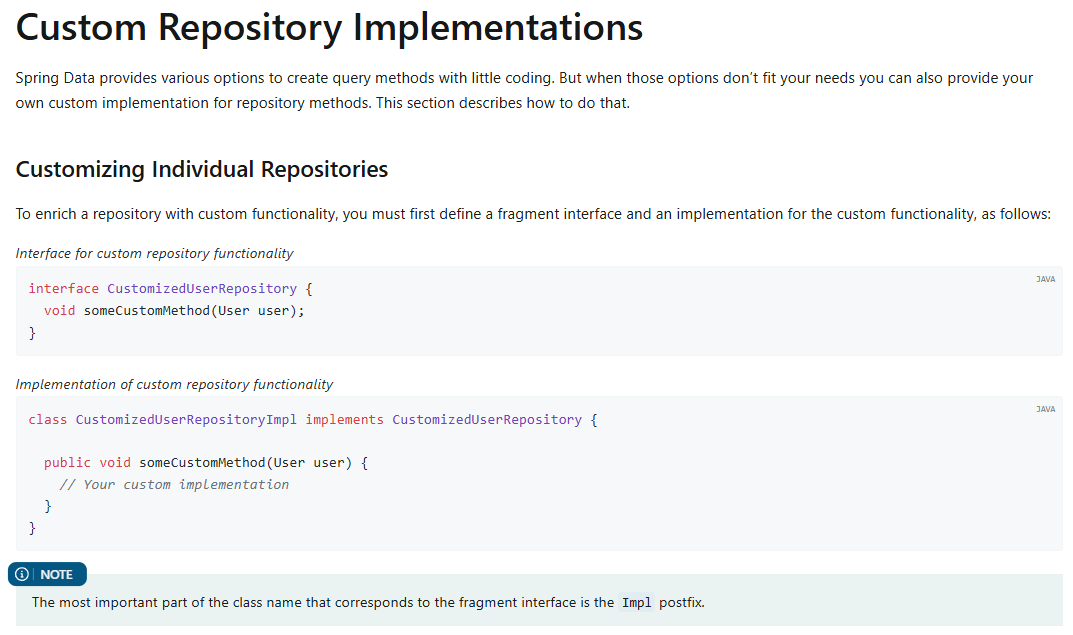Viewport: 1073px width, 635px height.
Task: Click the paragraph starting "To enrich a repository"
Action: pos(532,214)
